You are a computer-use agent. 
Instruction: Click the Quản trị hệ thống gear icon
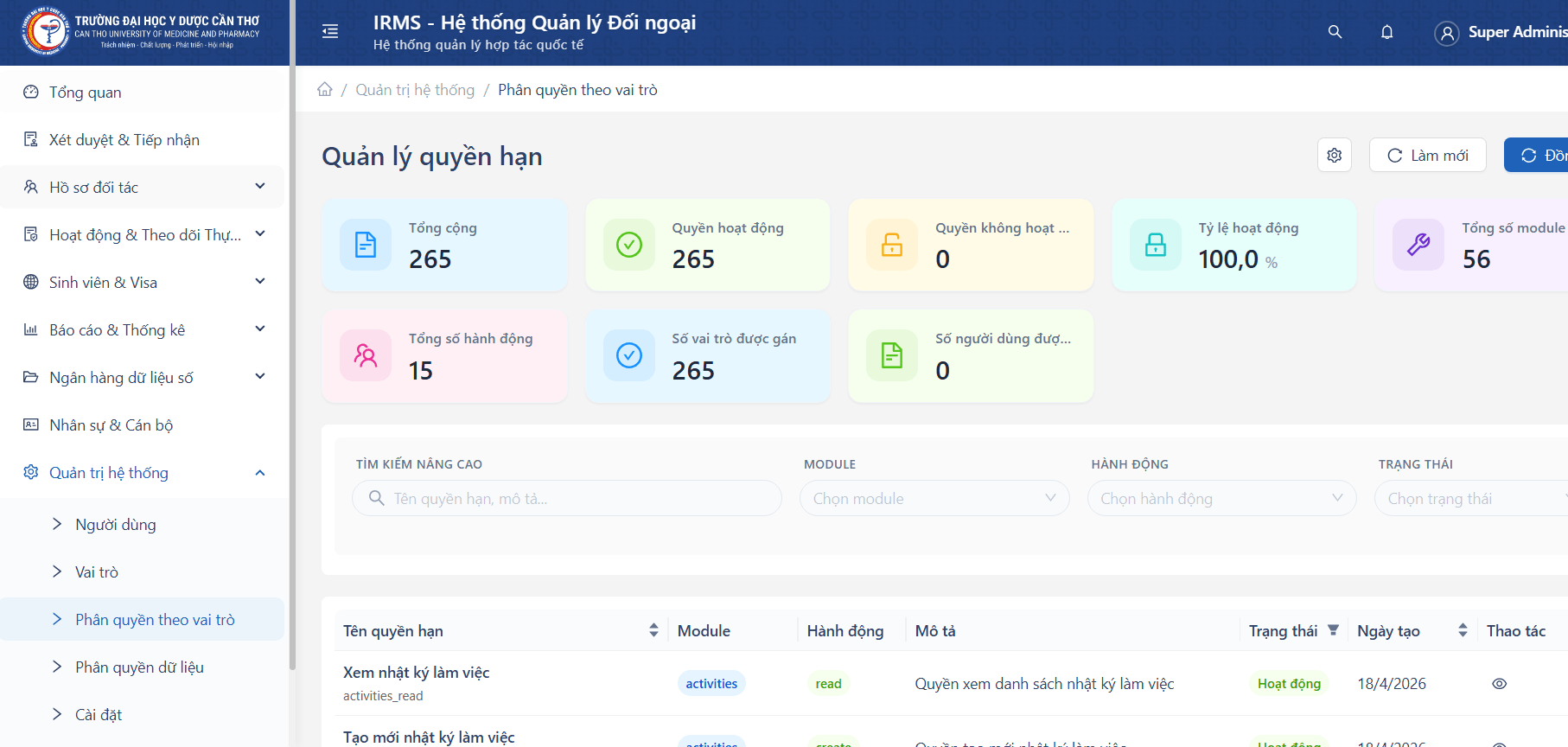tap(31, 472)
